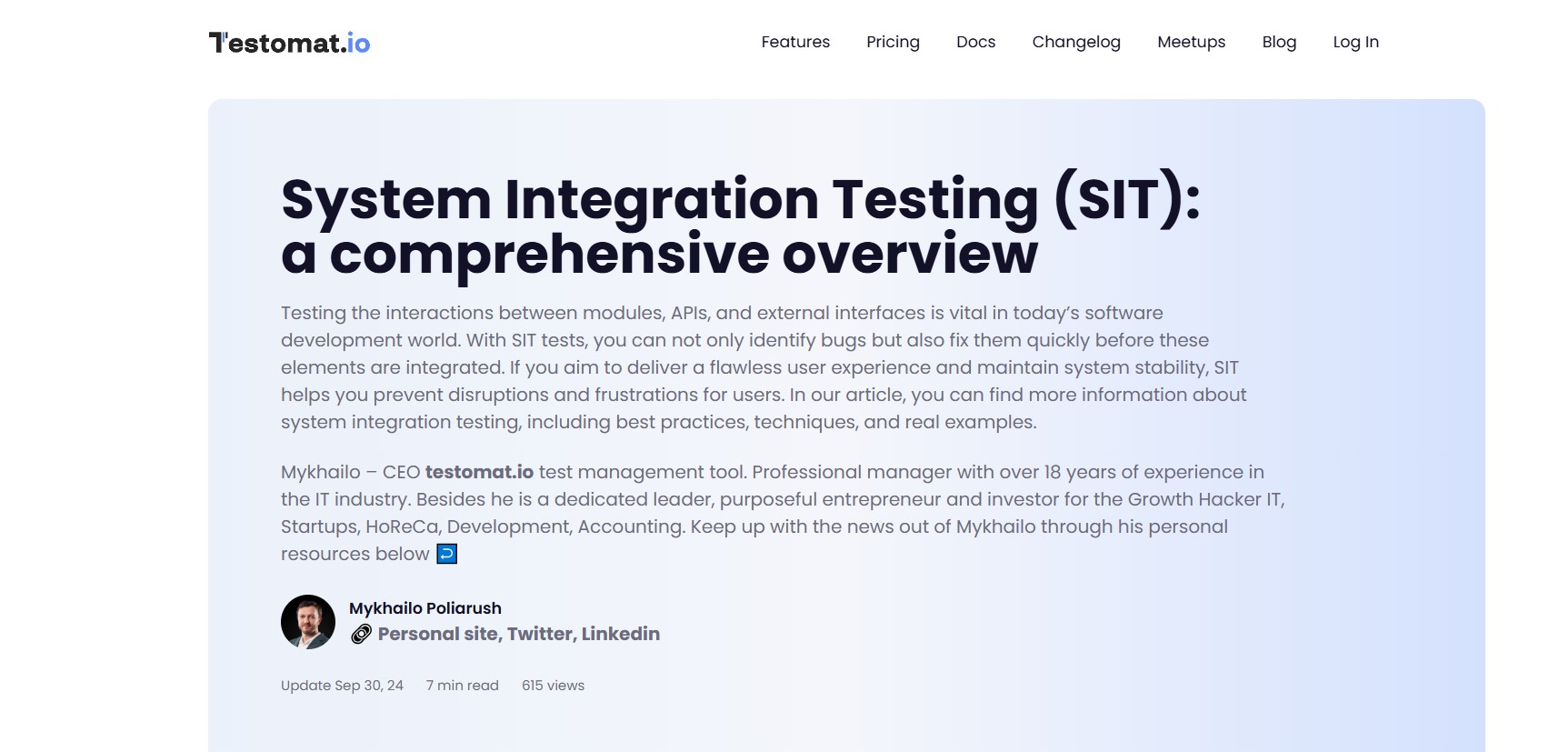Click the blue arrow emoji after 'resources below'
Image resolution: width=1568 pixels, height=752 pixels.
point(446,554)
